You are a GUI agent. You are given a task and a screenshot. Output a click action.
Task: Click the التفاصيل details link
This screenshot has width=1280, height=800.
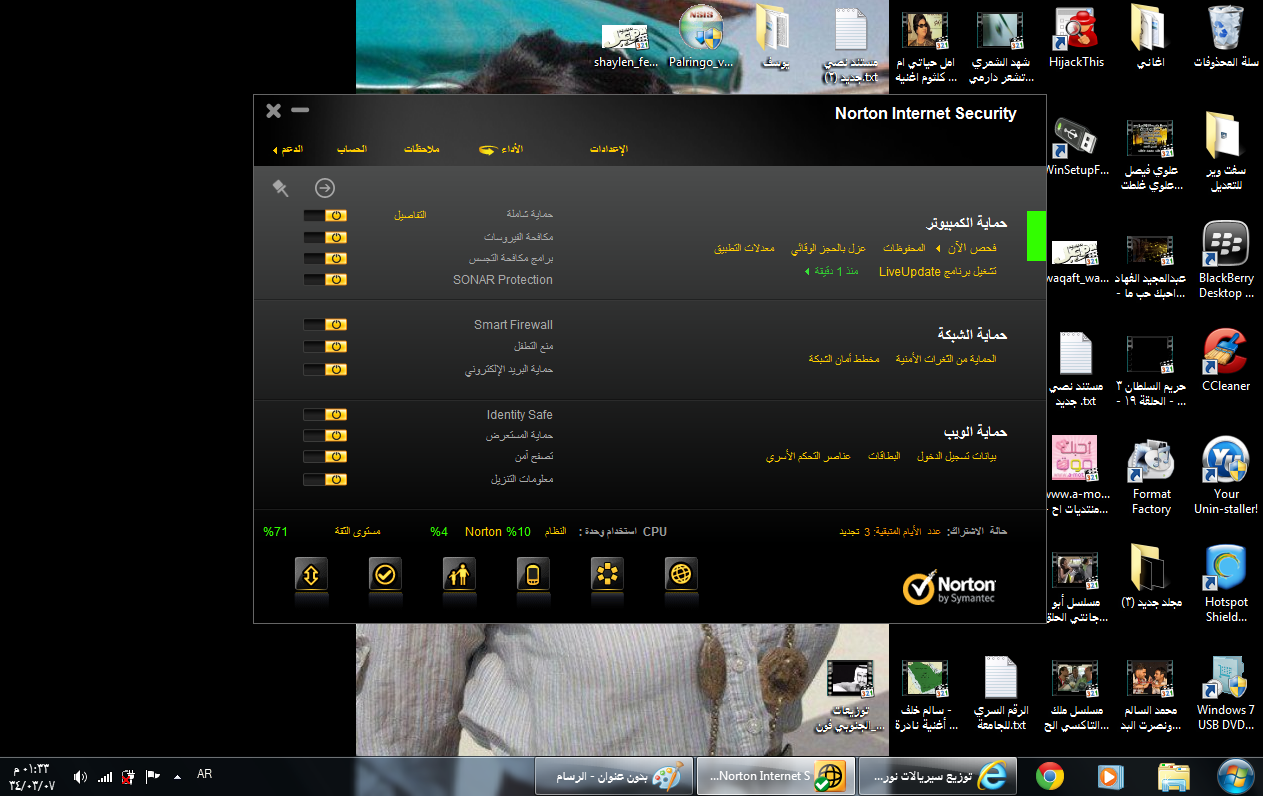pos(410,215)
